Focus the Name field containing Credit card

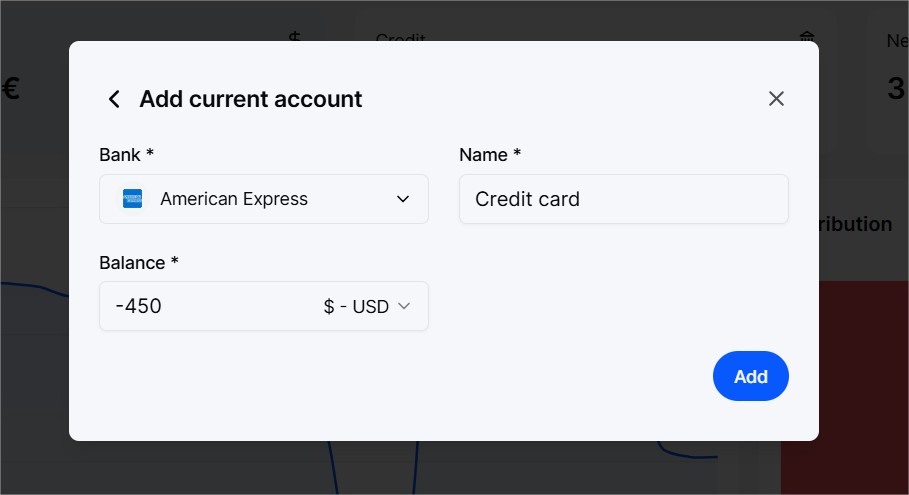coord(623,199)
